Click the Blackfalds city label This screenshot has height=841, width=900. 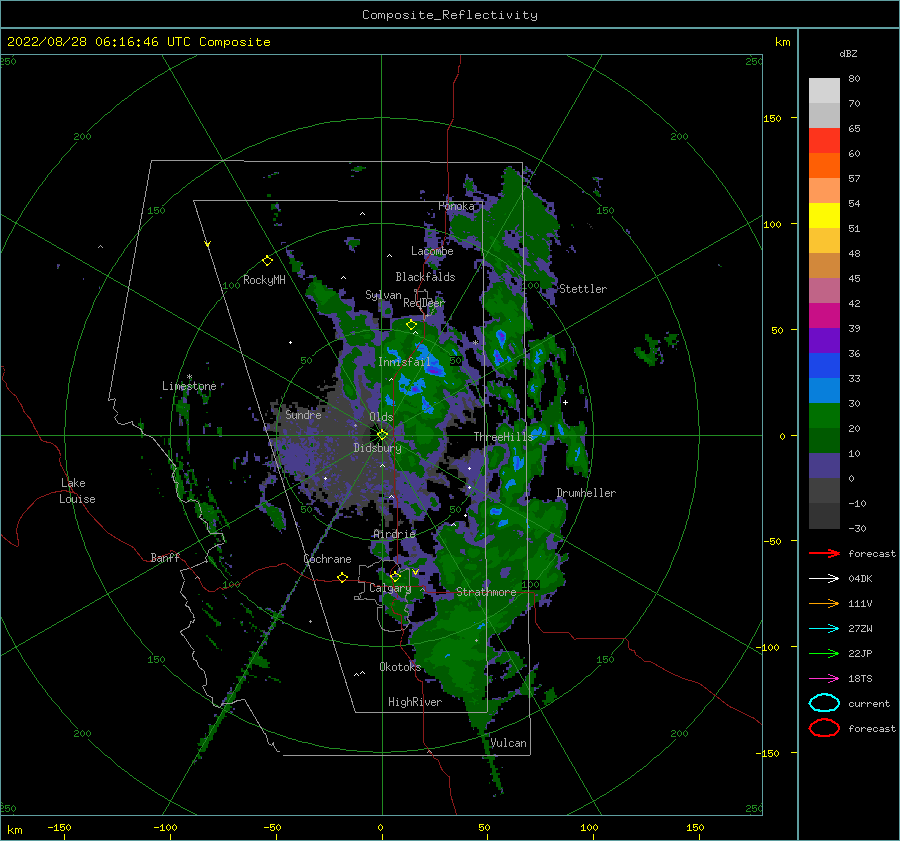[x=425, y=277]
